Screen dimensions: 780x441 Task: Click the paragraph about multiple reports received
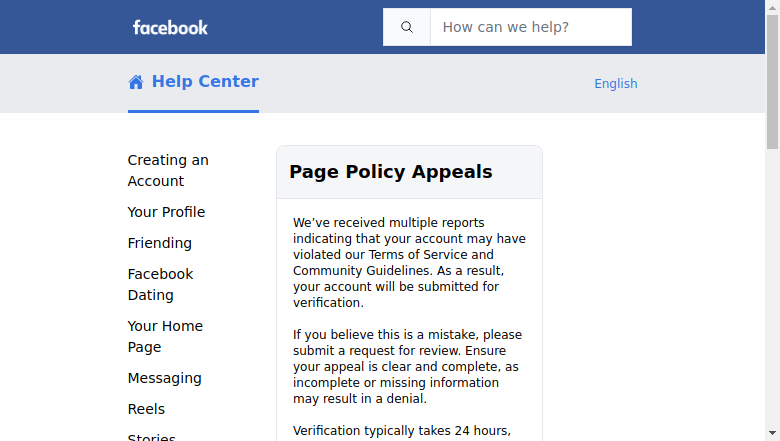[x=409, y=263]
